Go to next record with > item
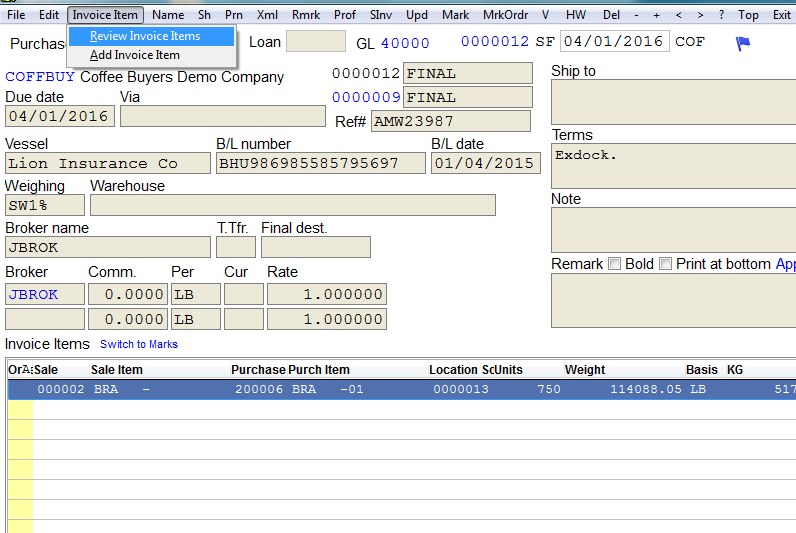The height and width of the screenshot is (533, 796). 700,15
